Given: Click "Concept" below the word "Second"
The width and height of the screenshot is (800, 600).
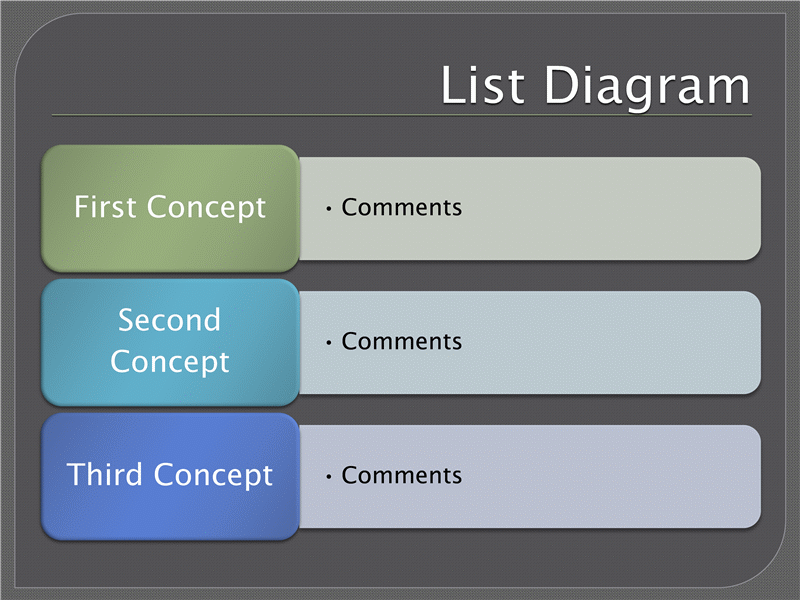Looking at the screenshot, I should (170, 362).
